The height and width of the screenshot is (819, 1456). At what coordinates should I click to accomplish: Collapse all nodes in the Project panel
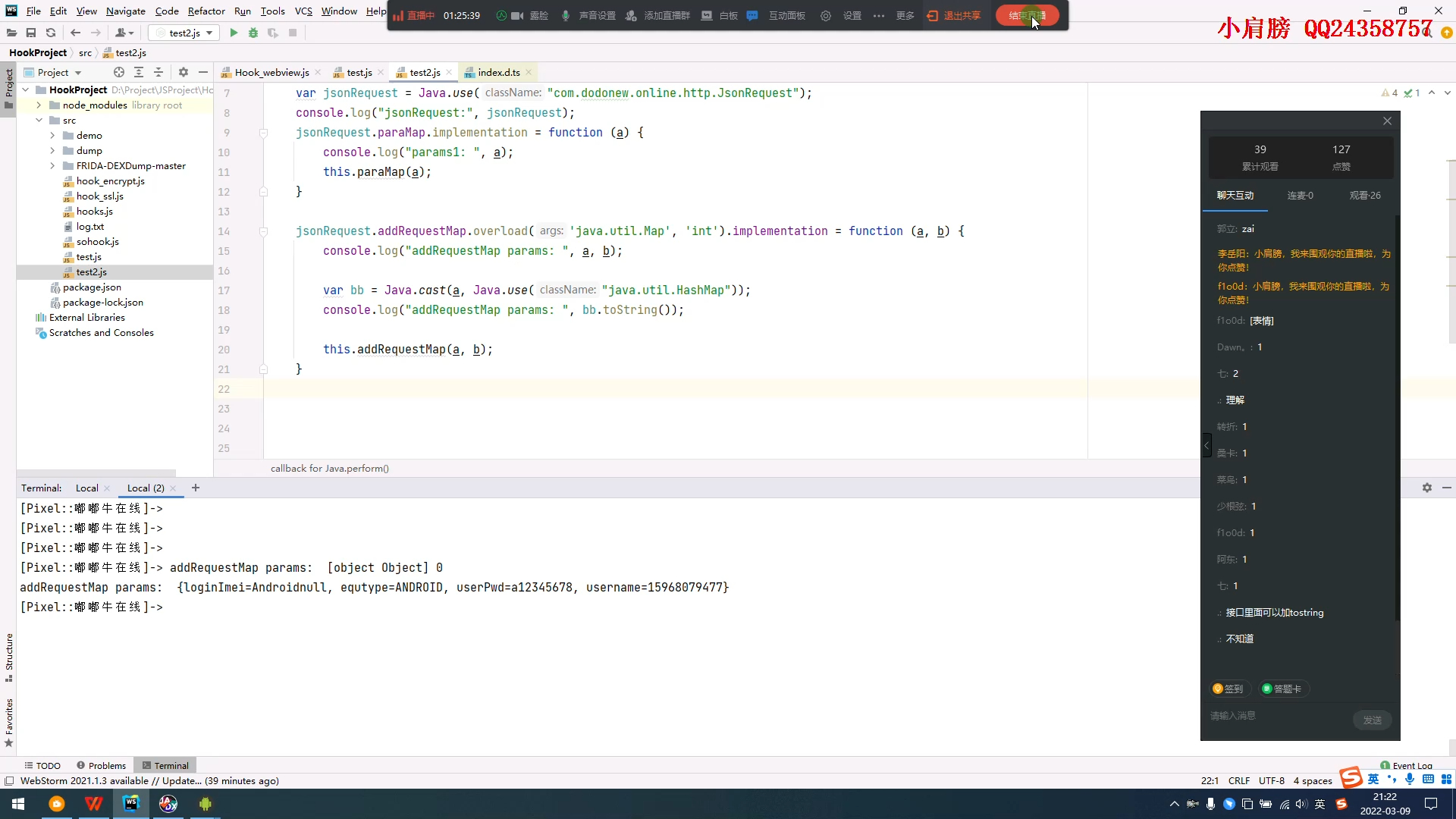[158, 72]
